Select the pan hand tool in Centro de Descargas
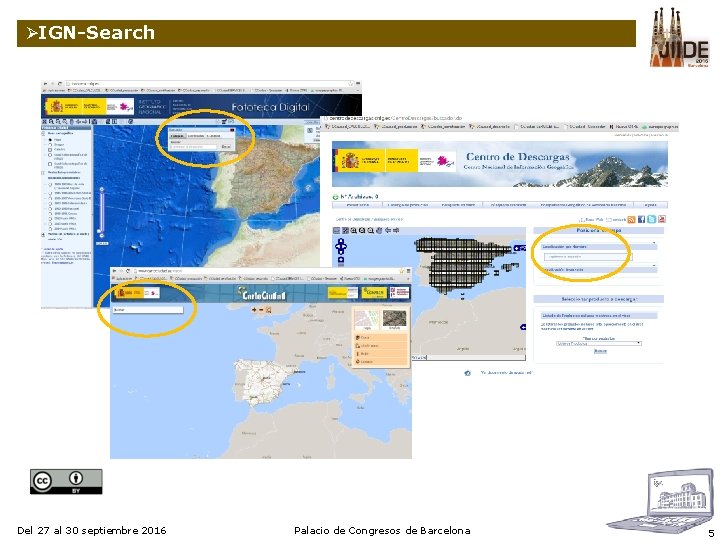The image size is (720, 540). (379, 231)
